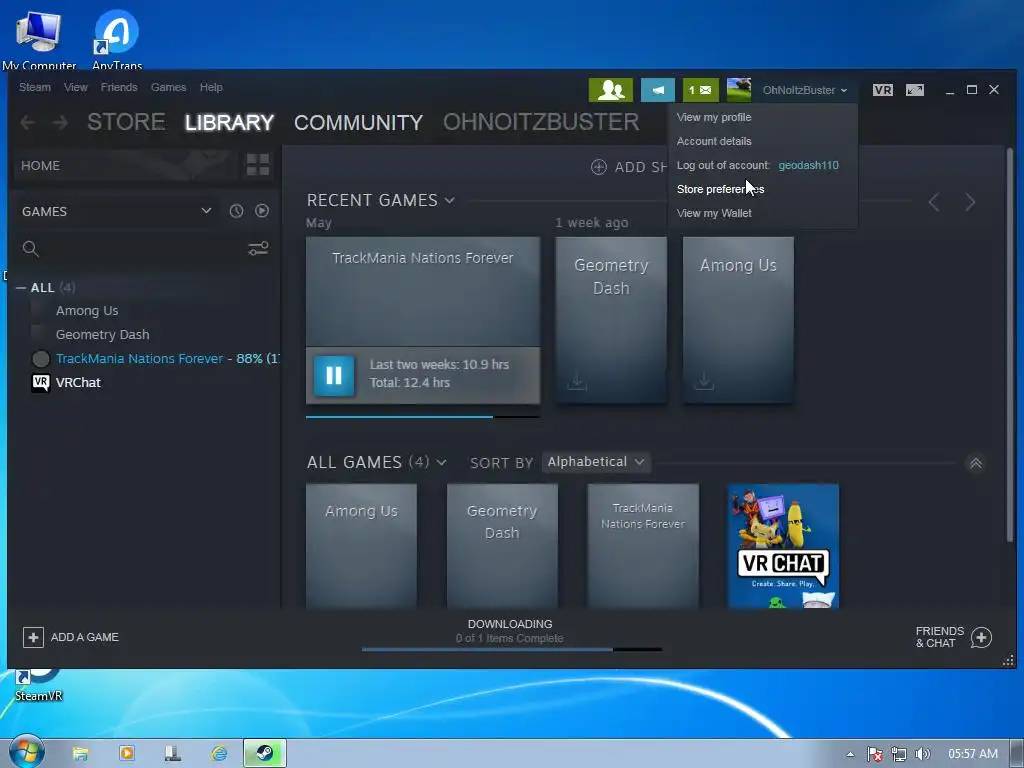Screen dimensions: 1024x768
Task: Open Among Us tile in All Games
Action: (x=361, y=546)
